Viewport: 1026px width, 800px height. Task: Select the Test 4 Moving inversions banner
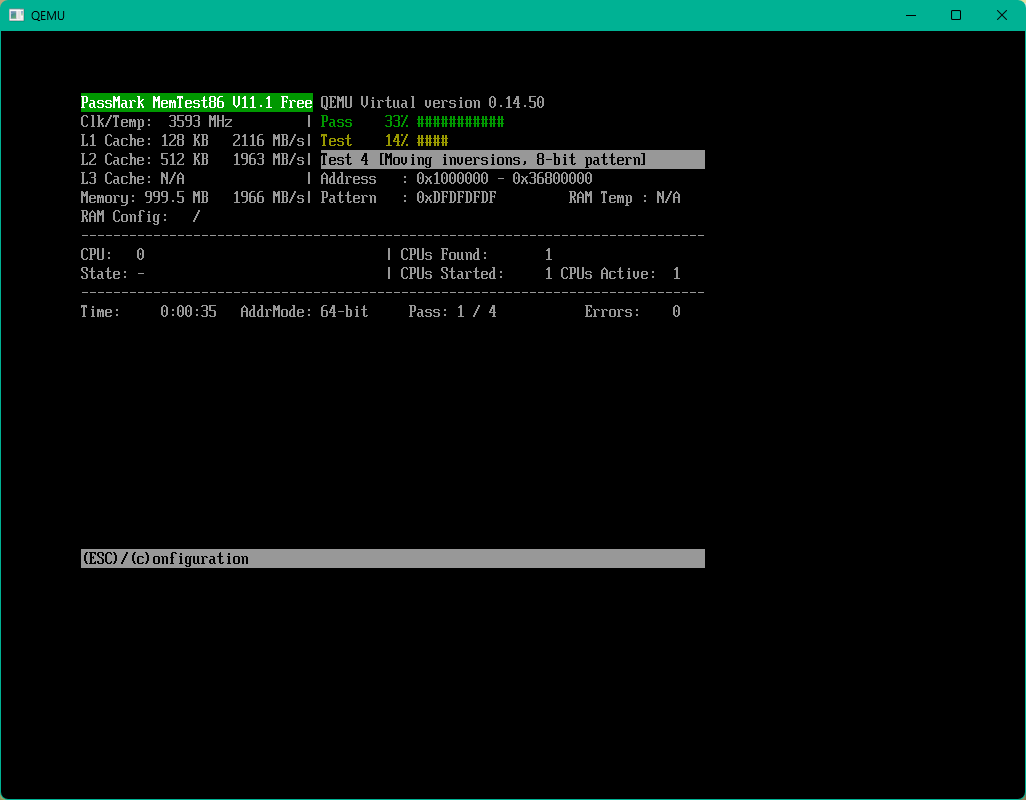pos(512,160)
